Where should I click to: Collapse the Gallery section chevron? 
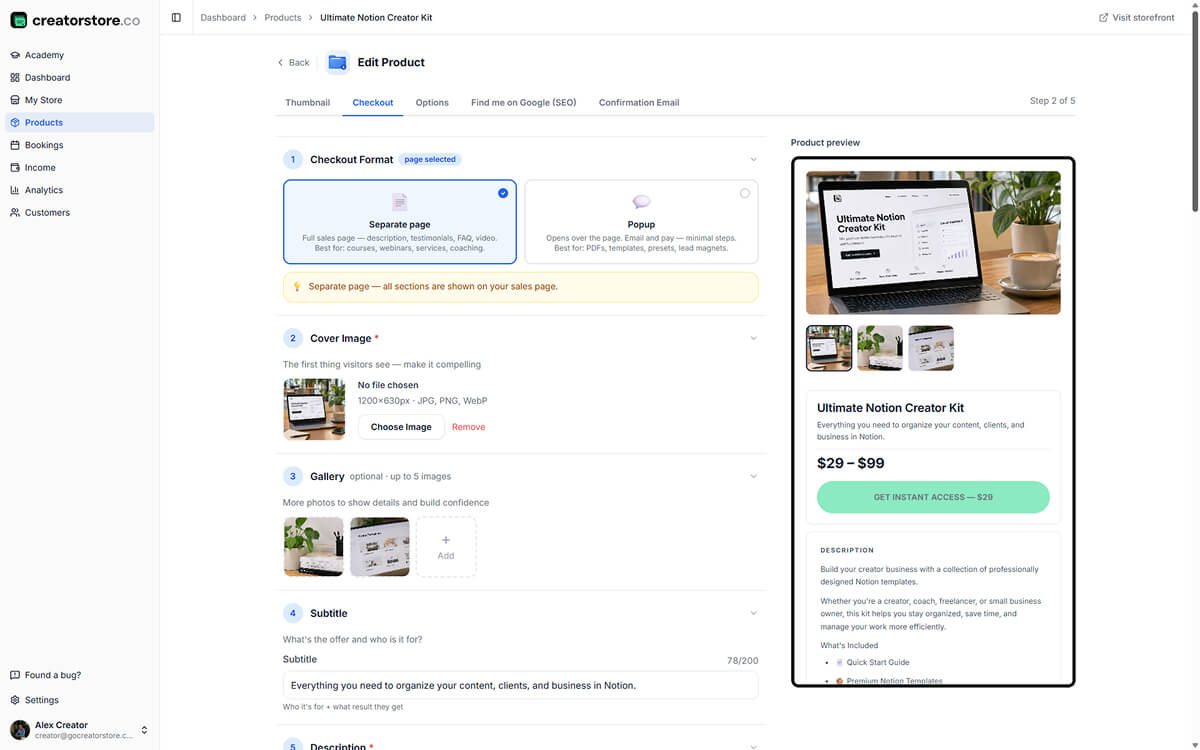(753, 476)
